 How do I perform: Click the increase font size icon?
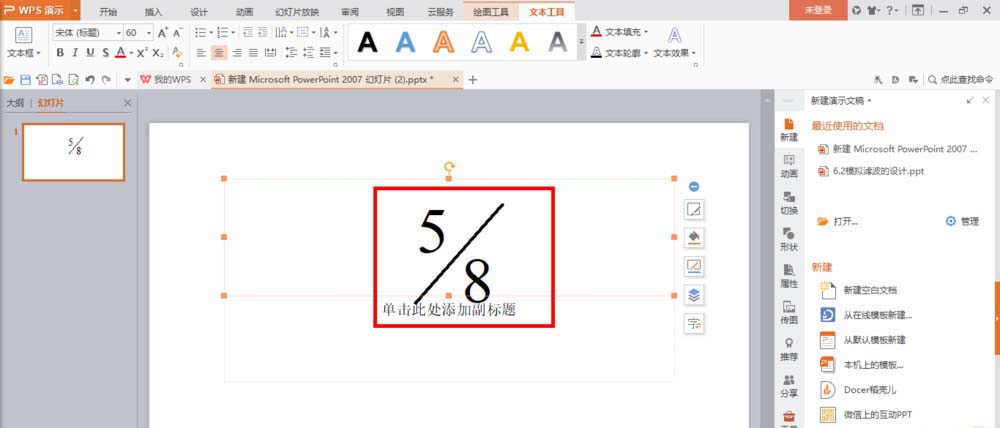click(x=163, y=33)
